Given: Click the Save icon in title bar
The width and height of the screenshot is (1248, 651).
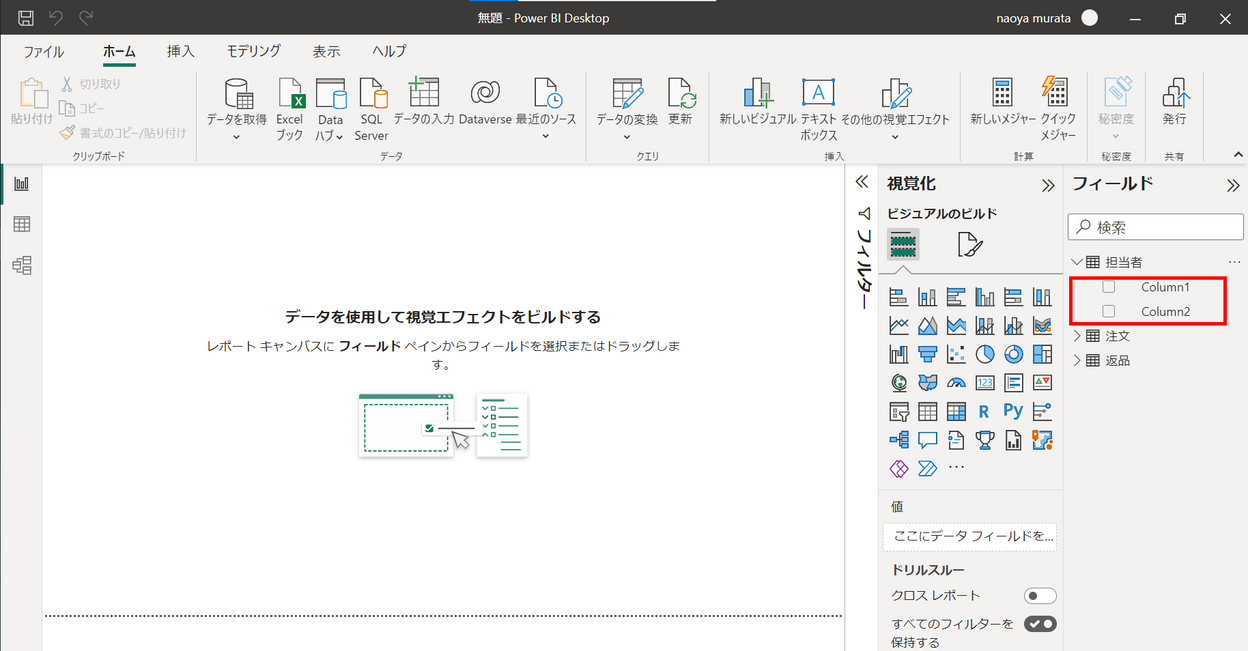Looking at the screenshot, I should click(x=26, y=18).
